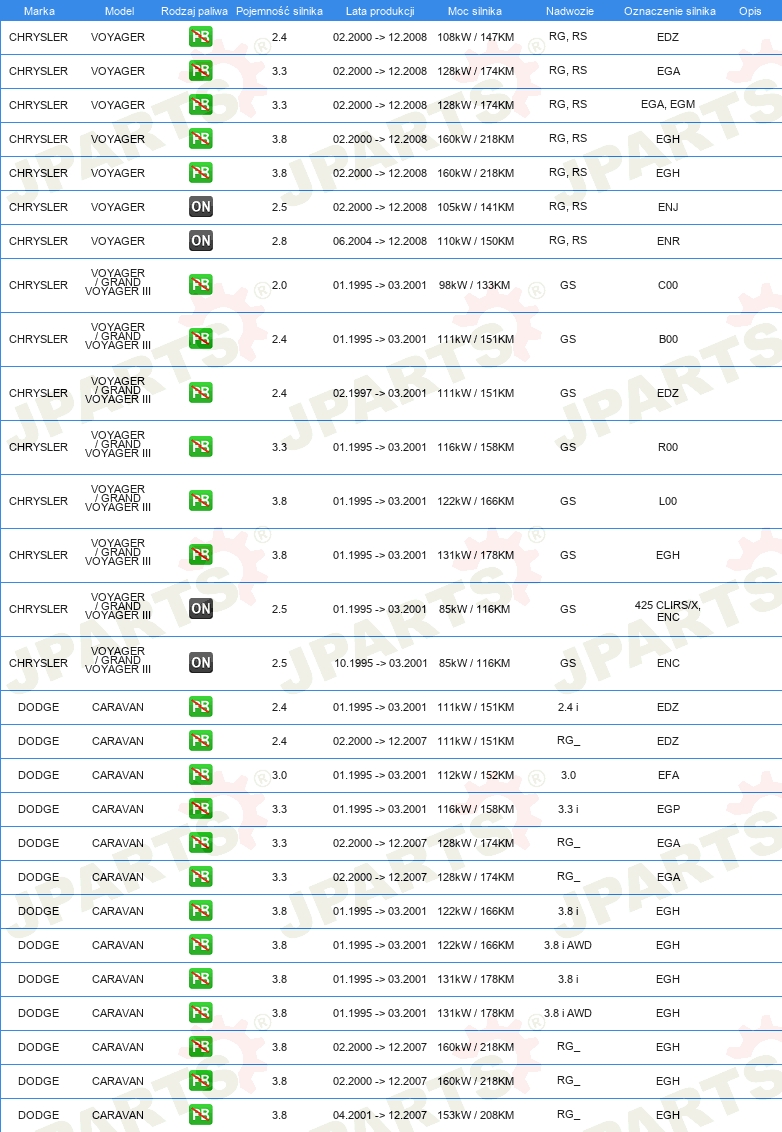
Task: Select the engine code cell 'EGP'
Action: click(x=668, y=809)
